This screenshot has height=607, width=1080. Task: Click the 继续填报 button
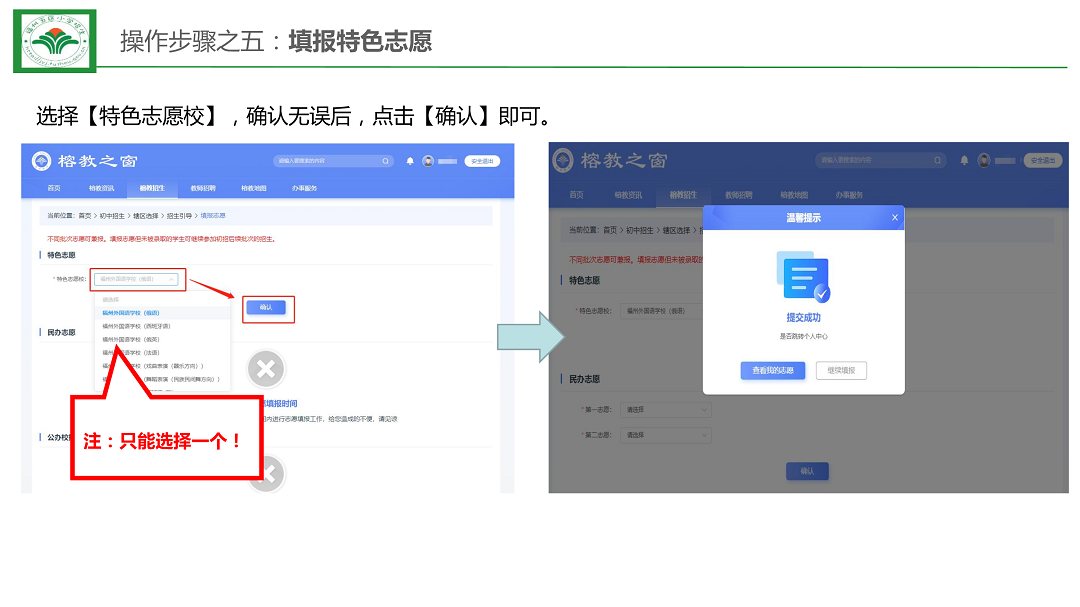(841, 371)
